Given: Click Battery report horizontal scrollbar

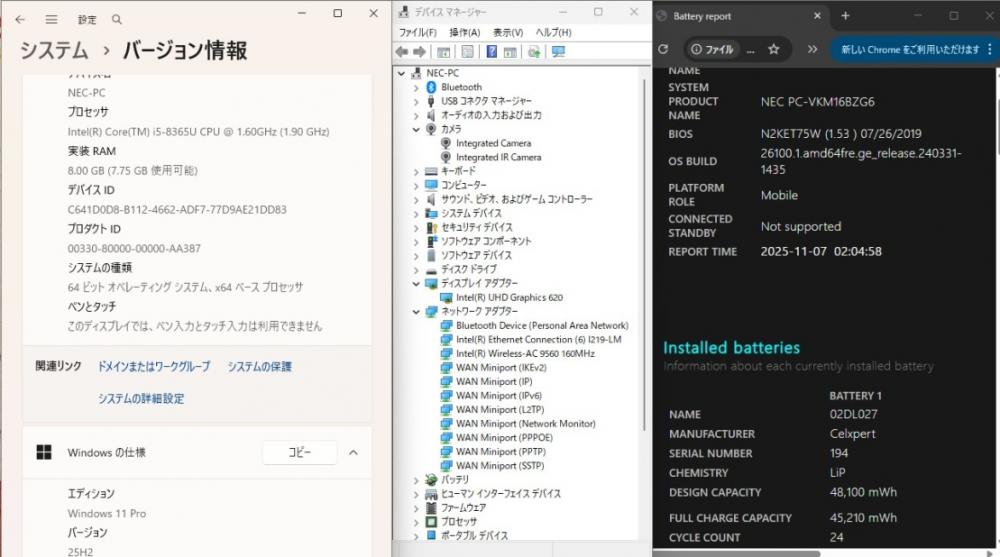Looking at the screenshot, I should click(737, 553).
